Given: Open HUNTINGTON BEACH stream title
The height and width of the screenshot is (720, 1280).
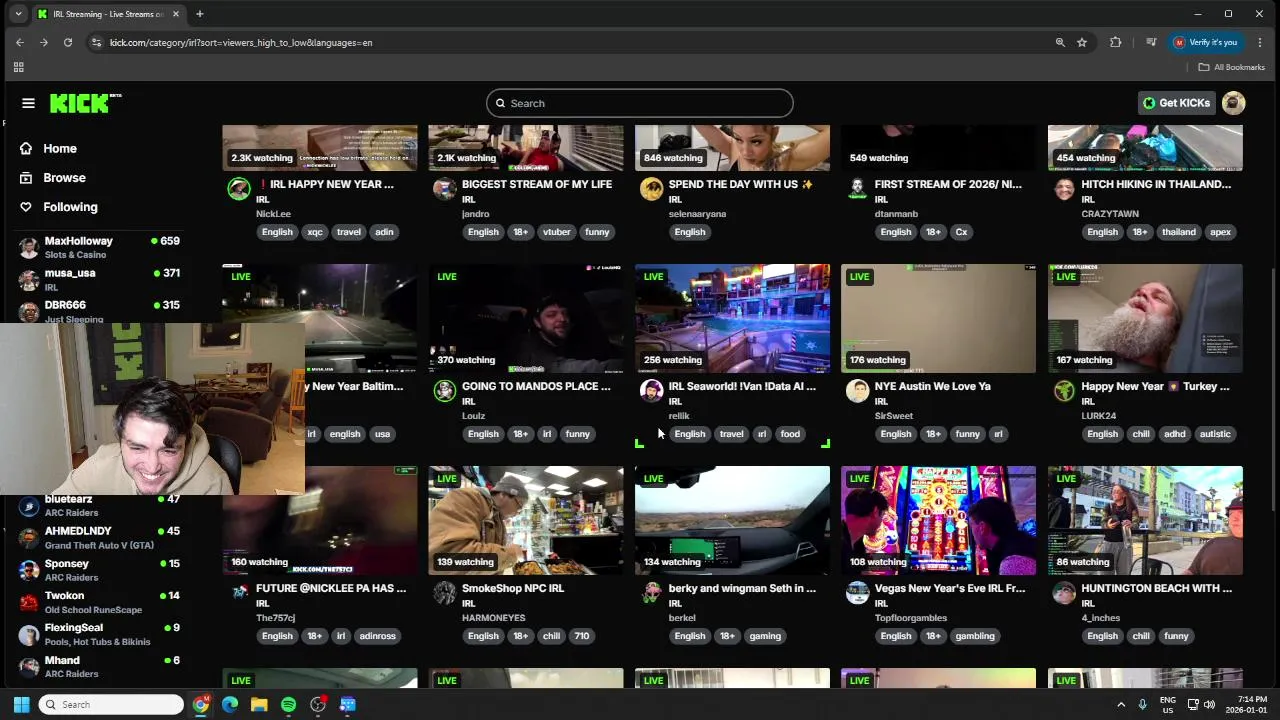Looking at the screenshot, I should 1156,588.
